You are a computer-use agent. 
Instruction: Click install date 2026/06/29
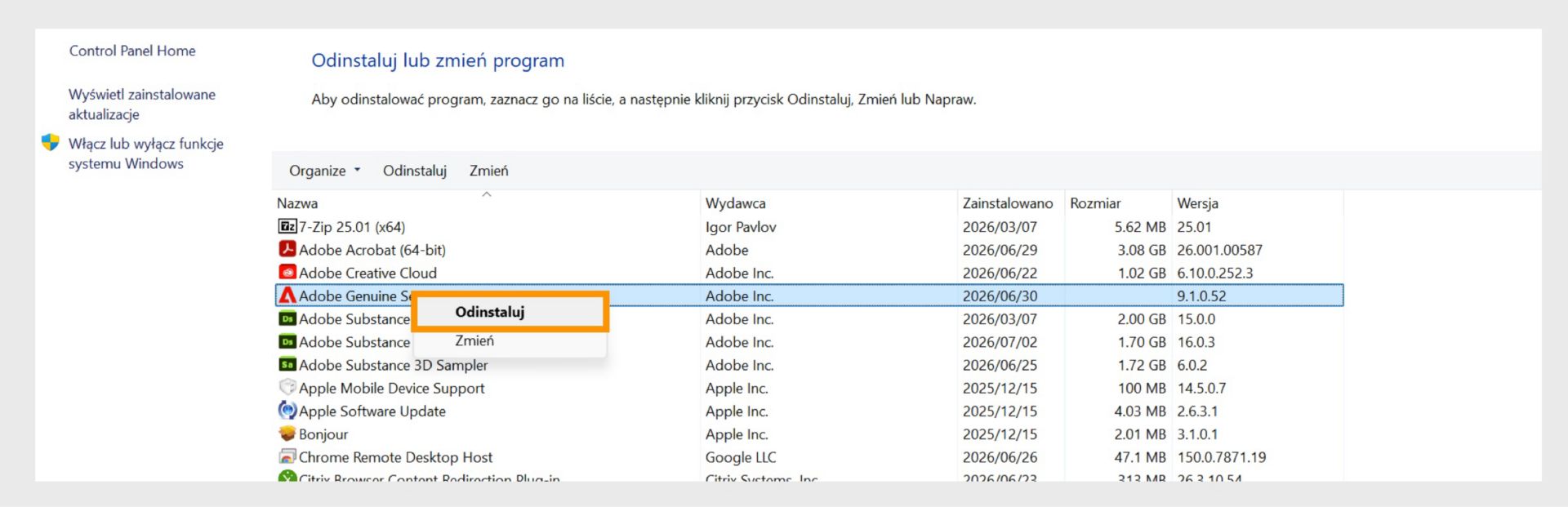click(x=1000, y=250)
